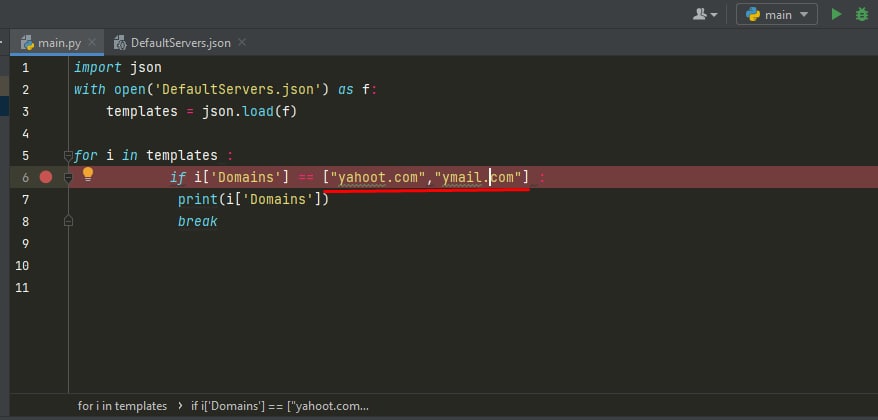
Task: Click the break keyword on line 8
Action: click(x=198, y=221)
